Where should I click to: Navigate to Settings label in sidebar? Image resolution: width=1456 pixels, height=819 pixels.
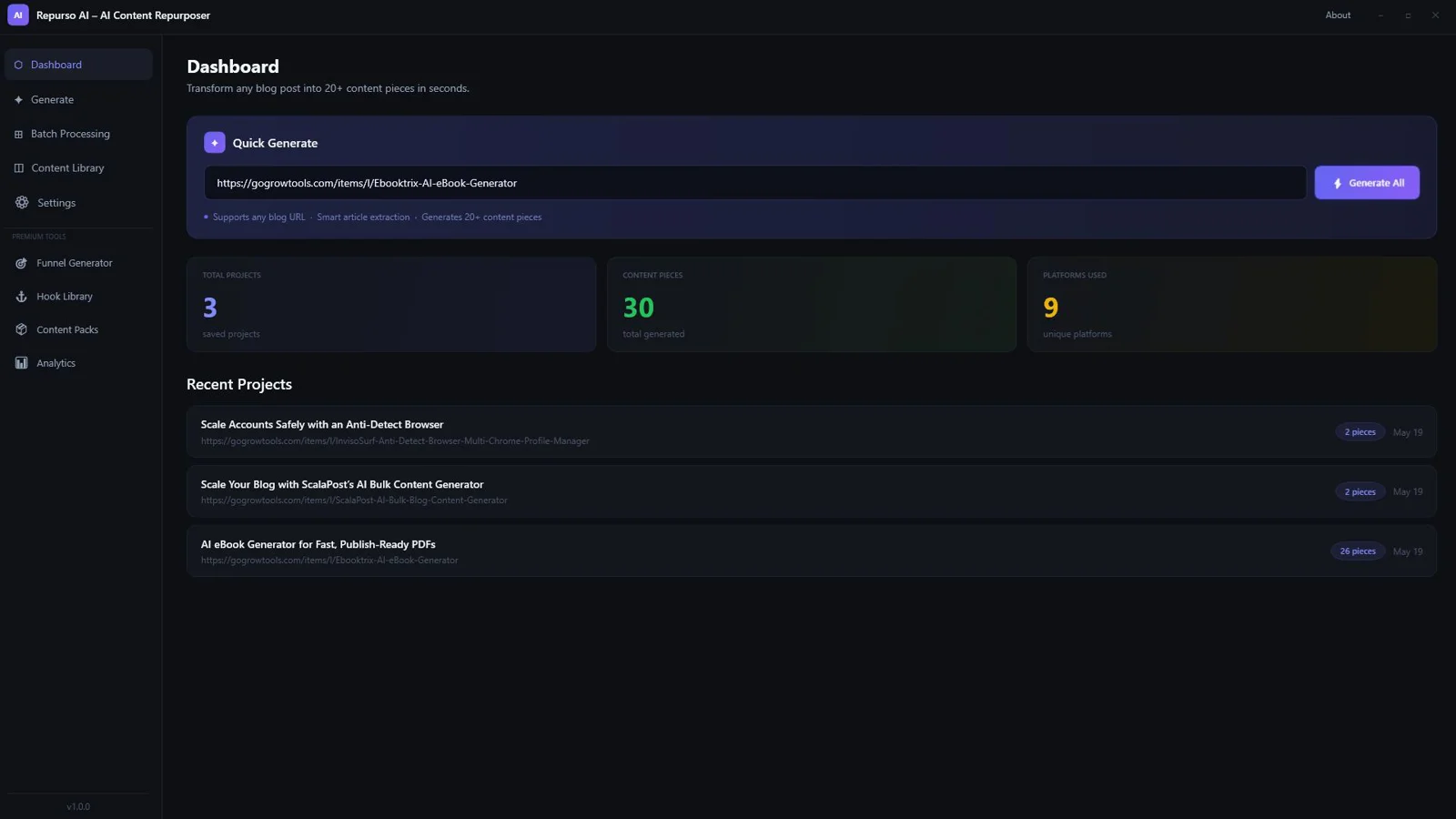(56, 203)
